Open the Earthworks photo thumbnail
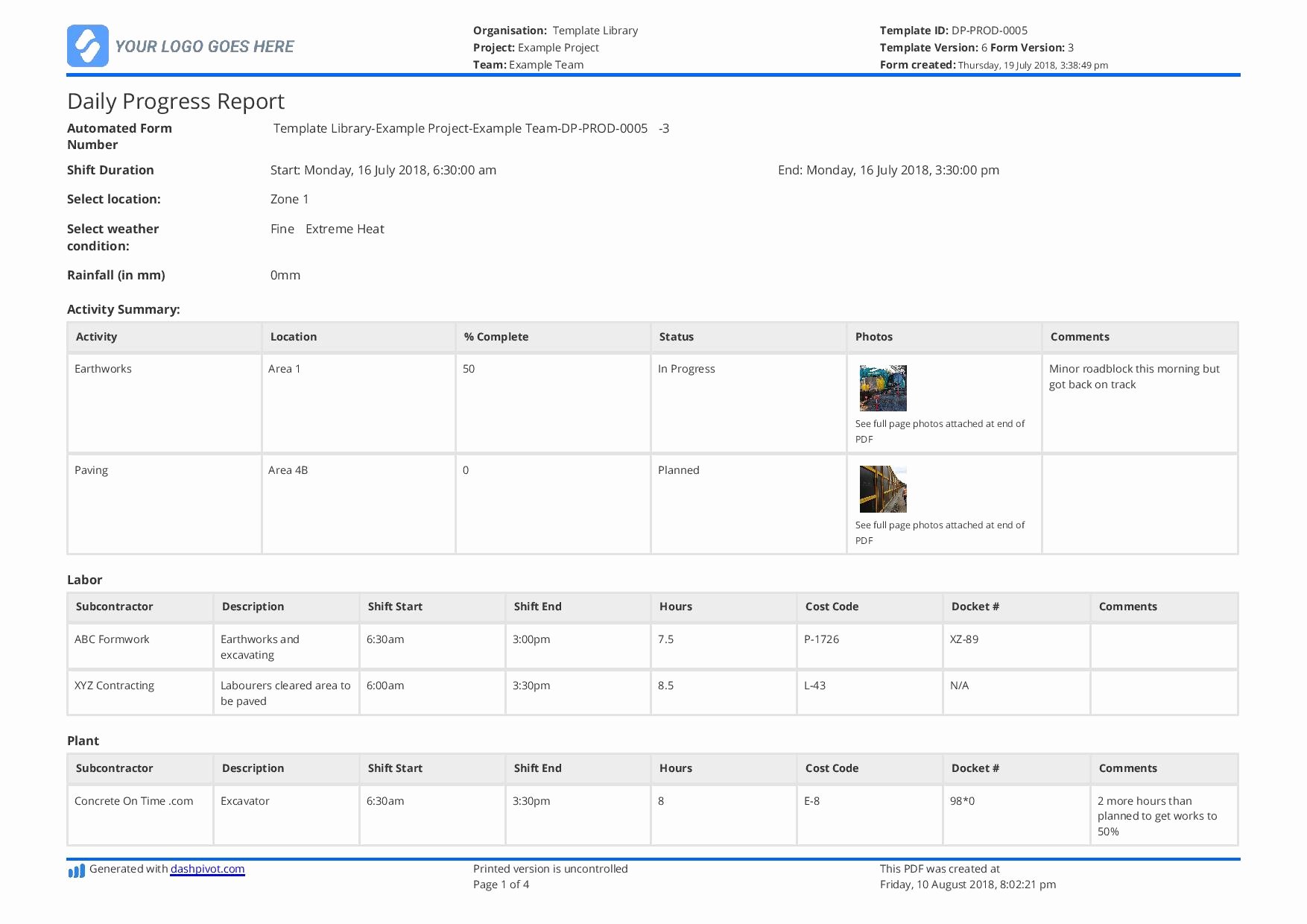This screenshot has height=924, width=1307. (x=883, y=388)
